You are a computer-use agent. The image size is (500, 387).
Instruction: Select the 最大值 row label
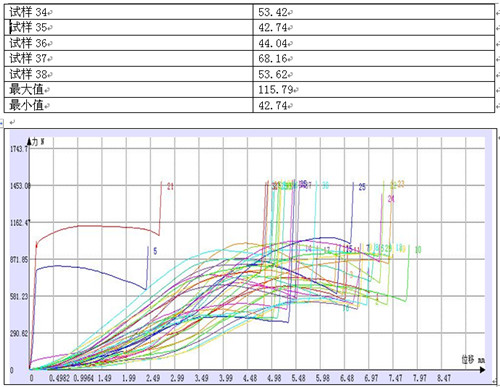(129, 89)
